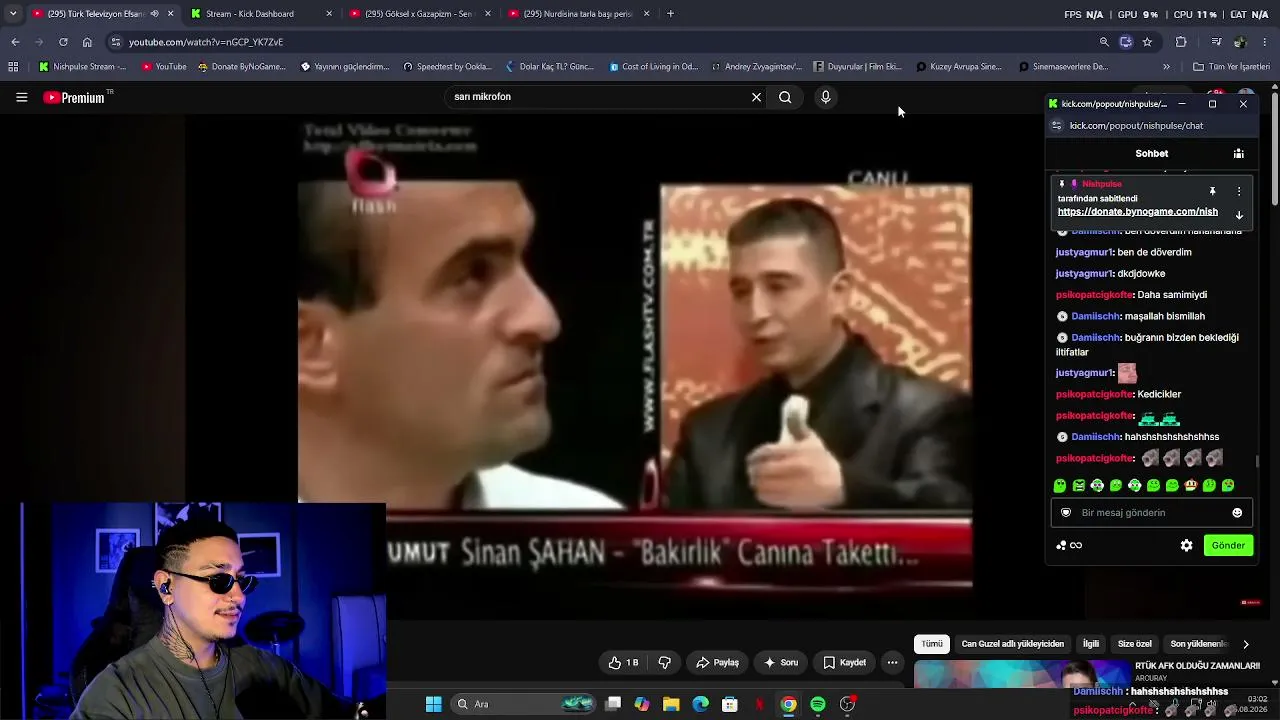Send chat message with Gönder
This screenshot has width=1280, height=720.
point(1228,545)
